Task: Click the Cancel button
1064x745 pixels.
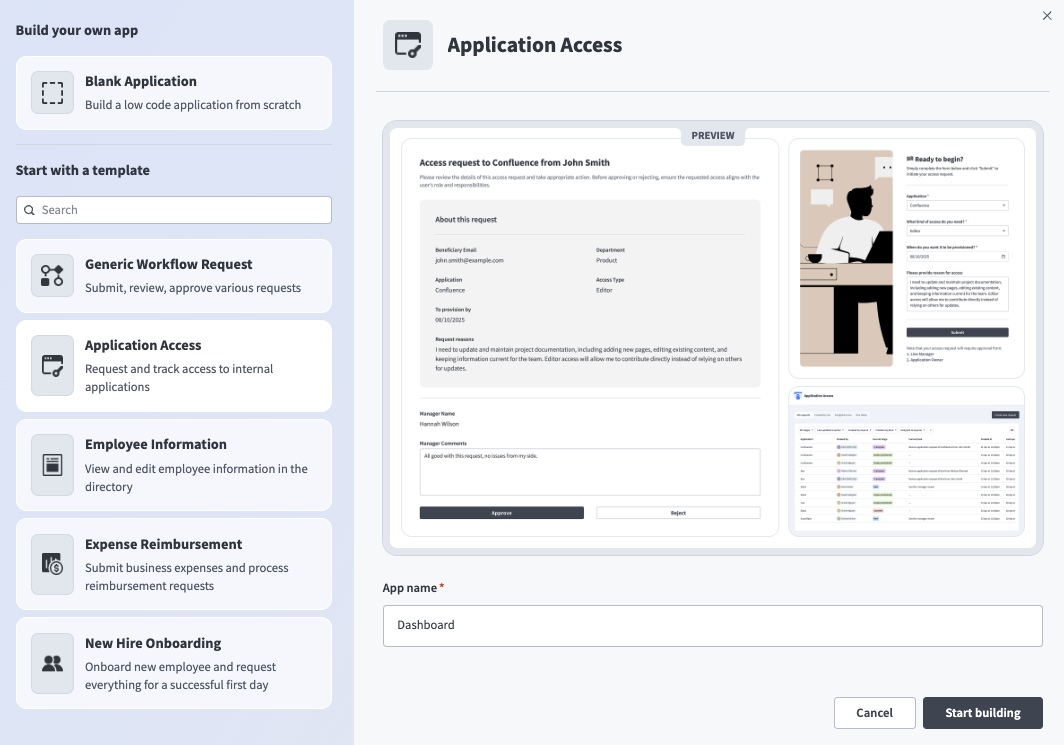Action: tap(874, 713)
